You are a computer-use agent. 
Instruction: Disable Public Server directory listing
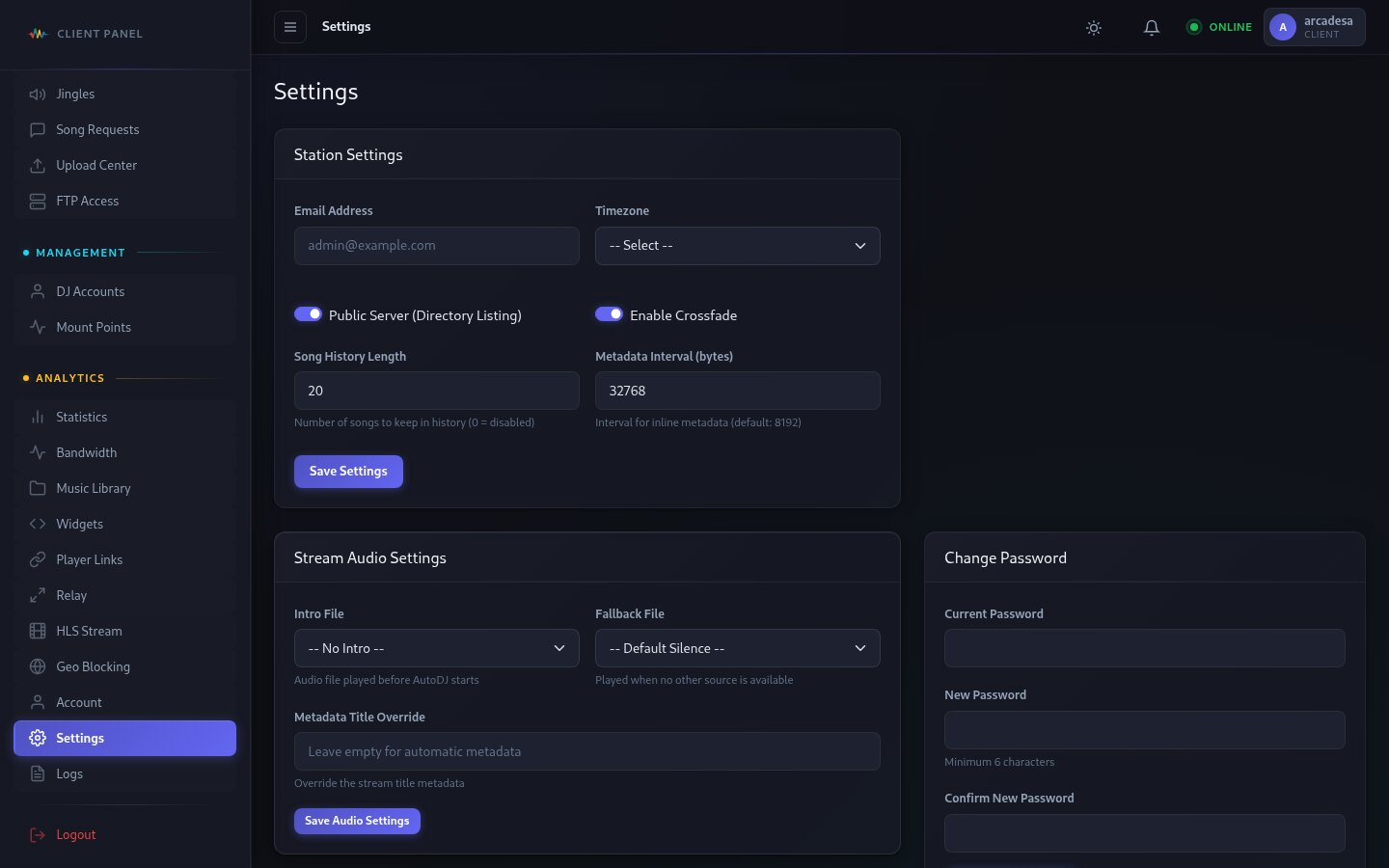coord(308,313)
